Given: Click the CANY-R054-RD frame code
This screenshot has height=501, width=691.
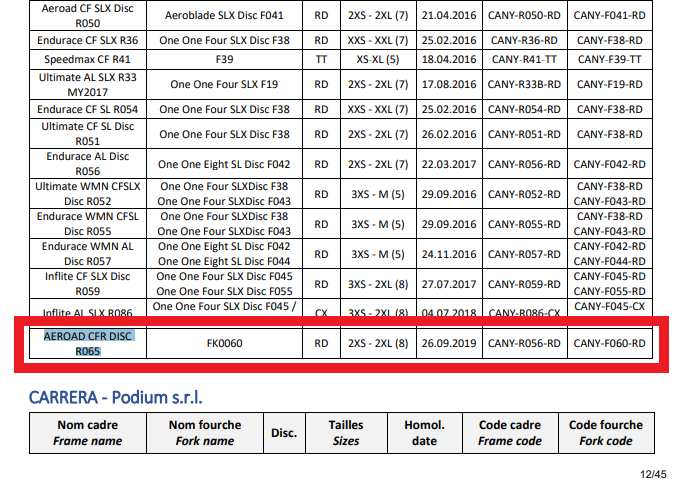Looking at the screenshot, I should pyautogui.click(x=524, y=109).
